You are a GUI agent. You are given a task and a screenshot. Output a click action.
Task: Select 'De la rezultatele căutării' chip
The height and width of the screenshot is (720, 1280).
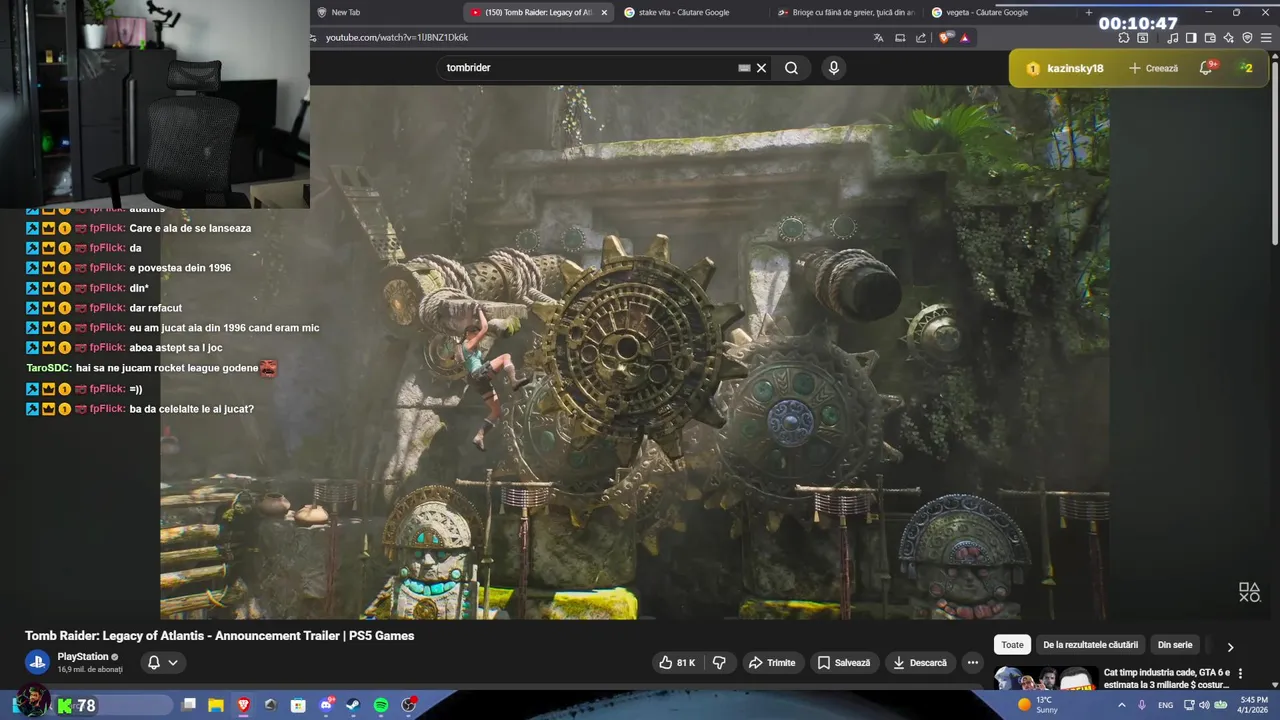1090,645
